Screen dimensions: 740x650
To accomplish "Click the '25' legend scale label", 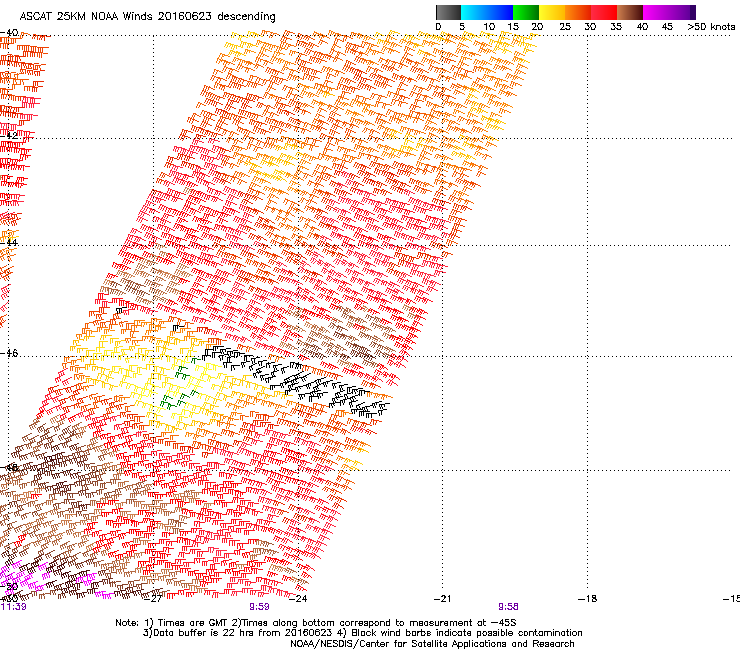I will pyautogui.click(x=565, y=27).
